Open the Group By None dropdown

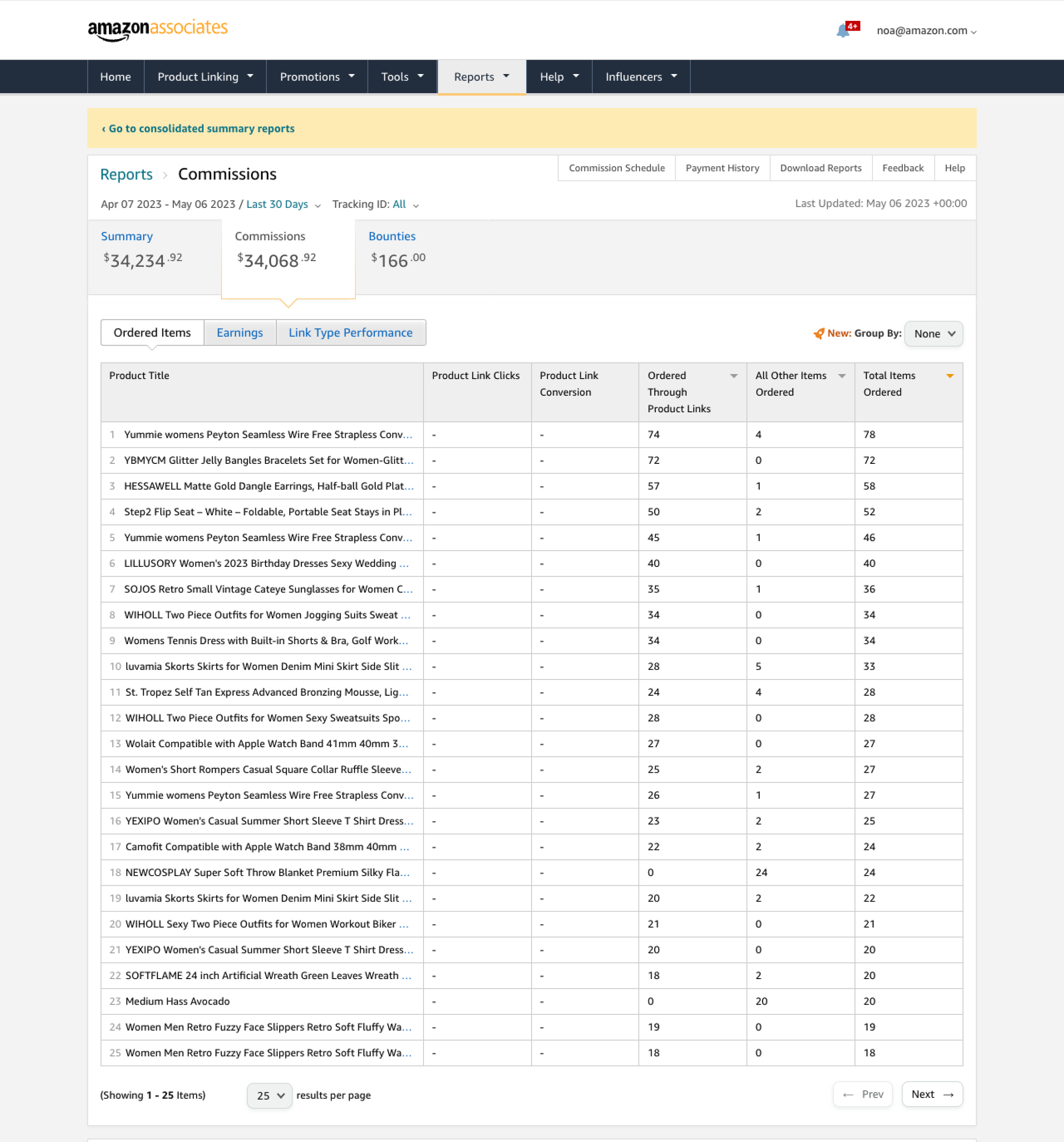934,334
